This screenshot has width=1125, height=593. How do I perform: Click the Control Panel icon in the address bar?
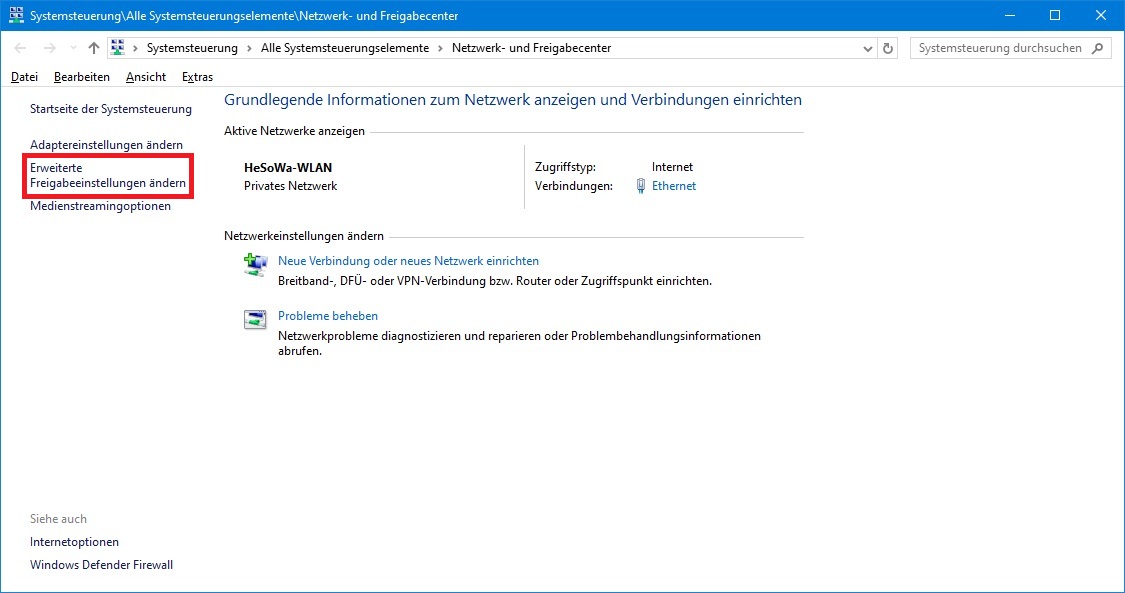pos(118,48)
